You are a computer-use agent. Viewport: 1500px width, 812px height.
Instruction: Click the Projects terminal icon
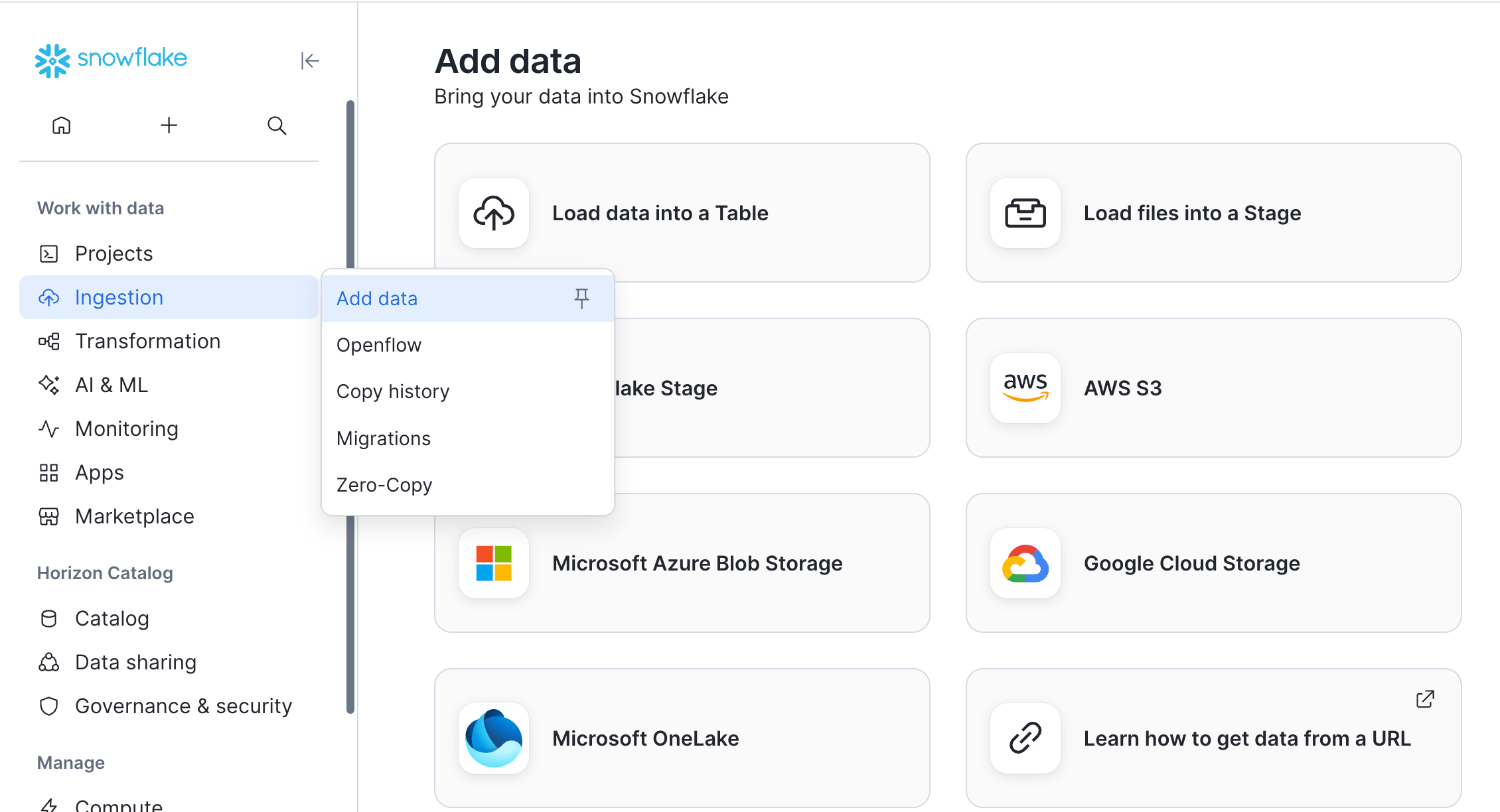pos(49,253)
